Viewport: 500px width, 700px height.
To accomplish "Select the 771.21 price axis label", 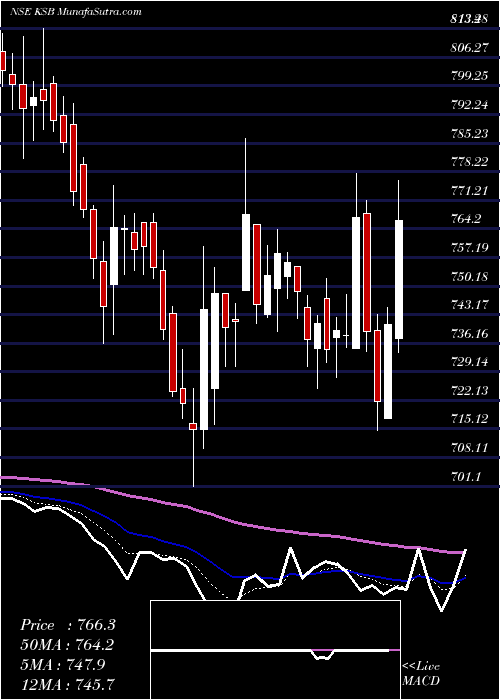I will click(469, 191).
